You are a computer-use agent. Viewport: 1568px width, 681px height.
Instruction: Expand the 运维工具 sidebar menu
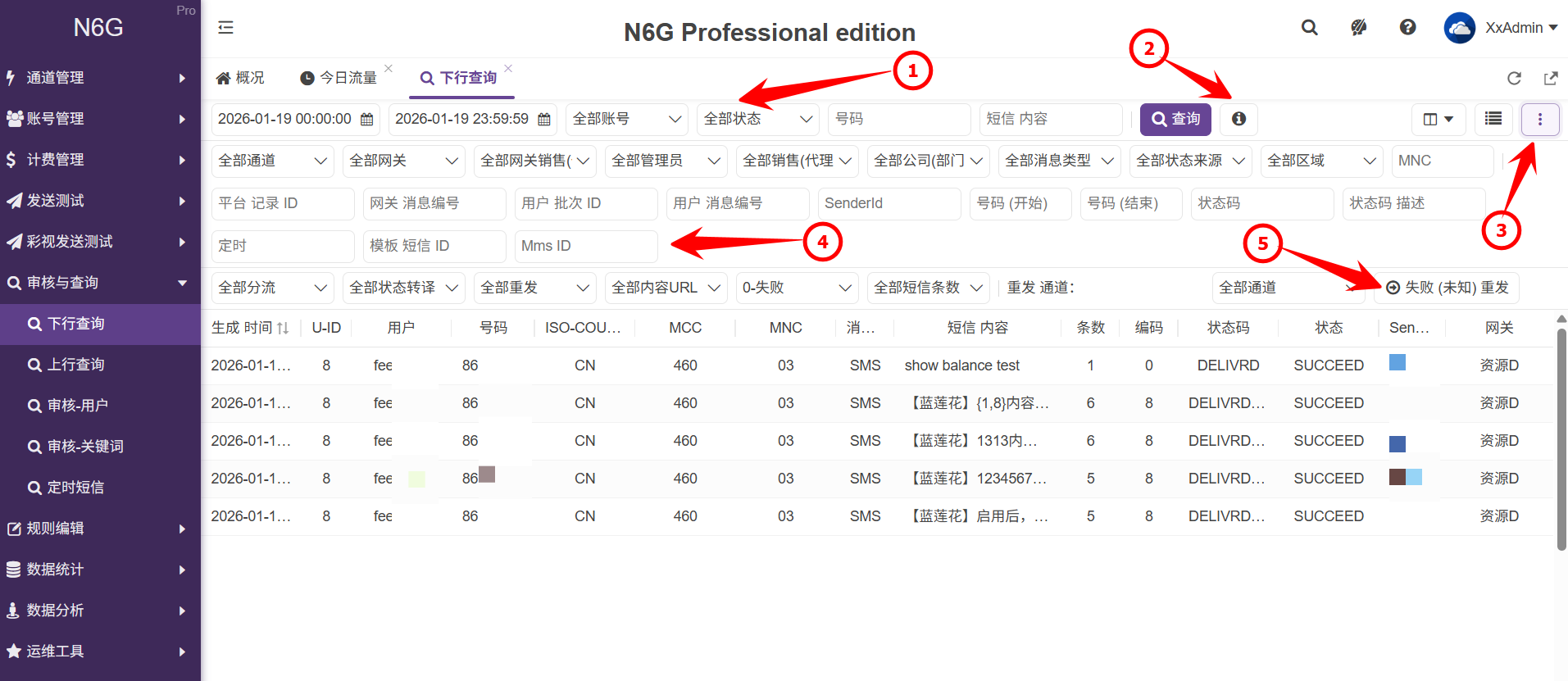(100, 651)
